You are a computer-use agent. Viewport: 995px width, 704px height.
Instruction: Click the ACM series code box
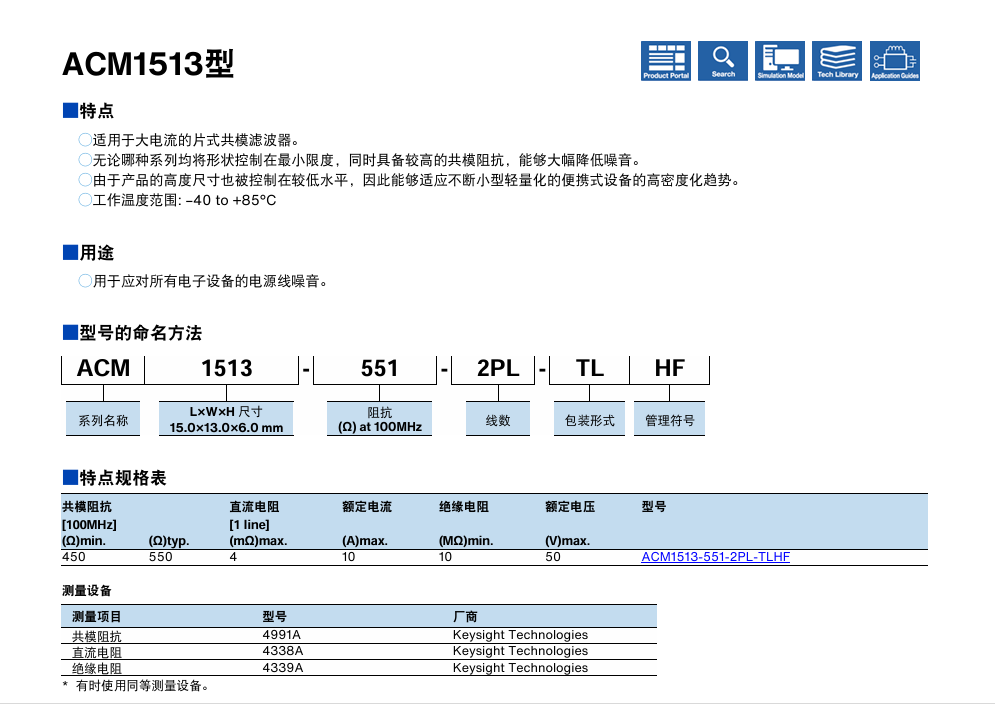pyautogui.click(x=103, y=369)
